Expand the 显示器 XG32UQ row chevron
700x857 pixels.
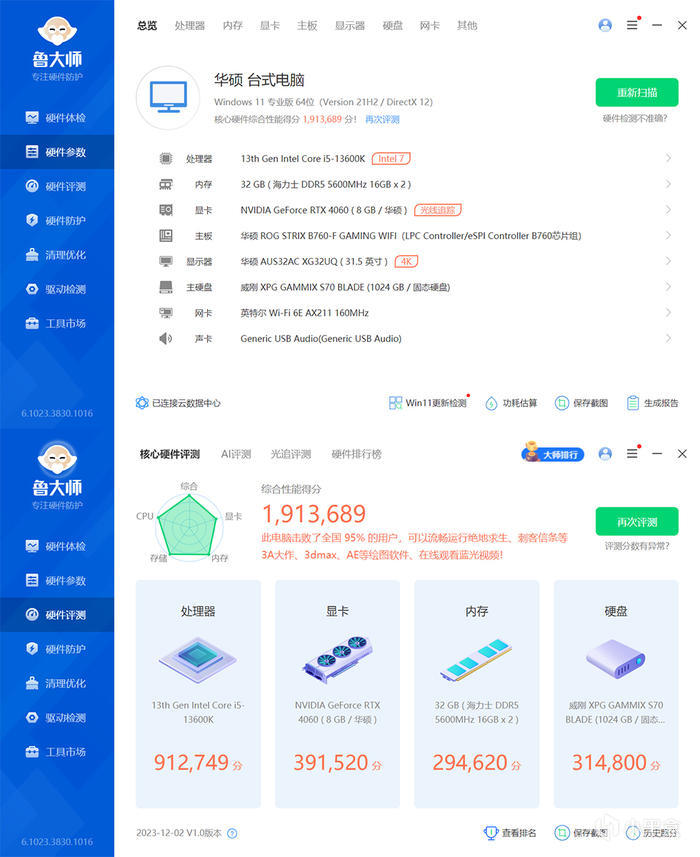[x=668, y=261]
